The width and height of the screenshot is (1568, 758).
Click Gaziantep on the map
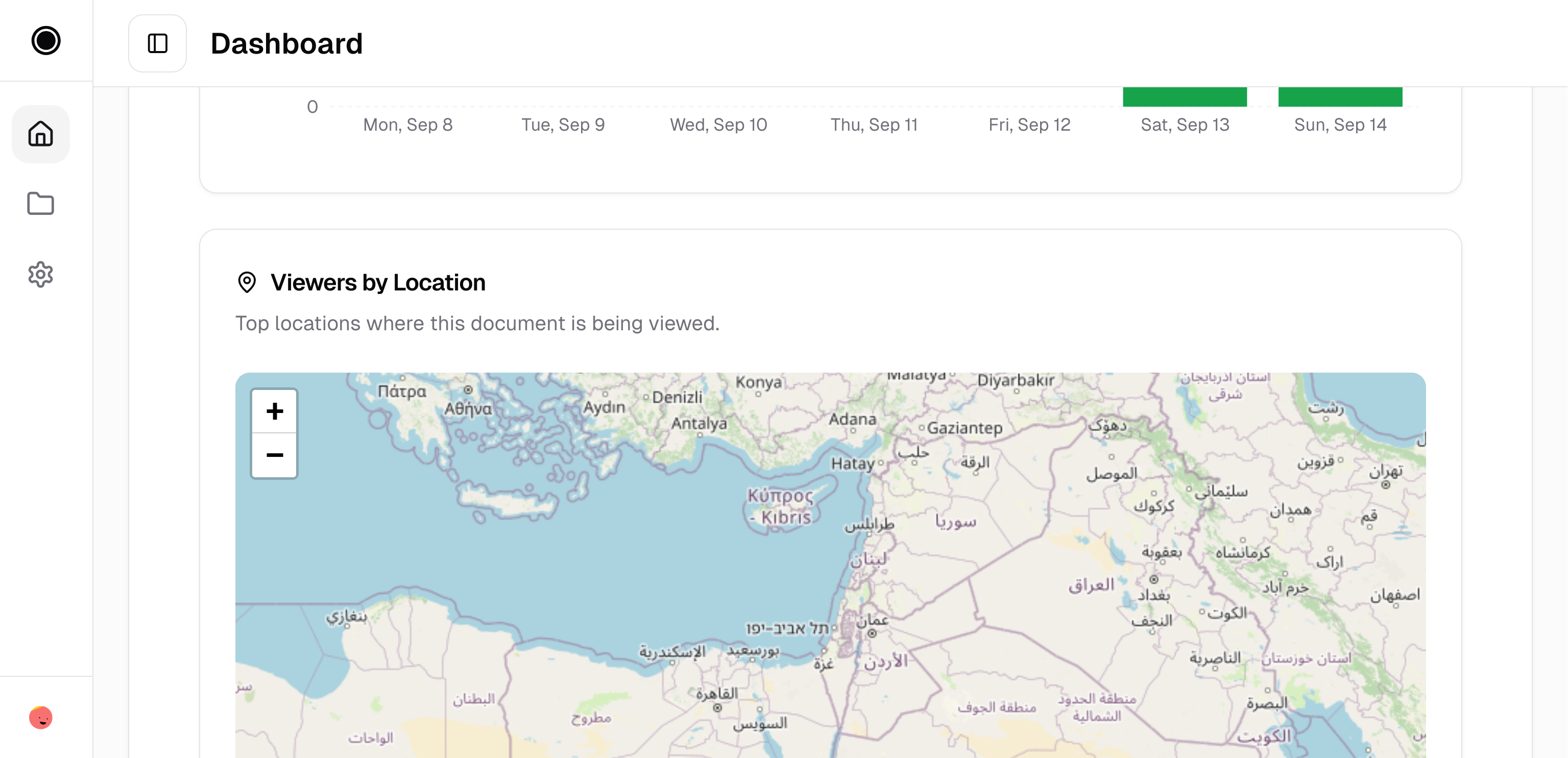coord(964,428)
